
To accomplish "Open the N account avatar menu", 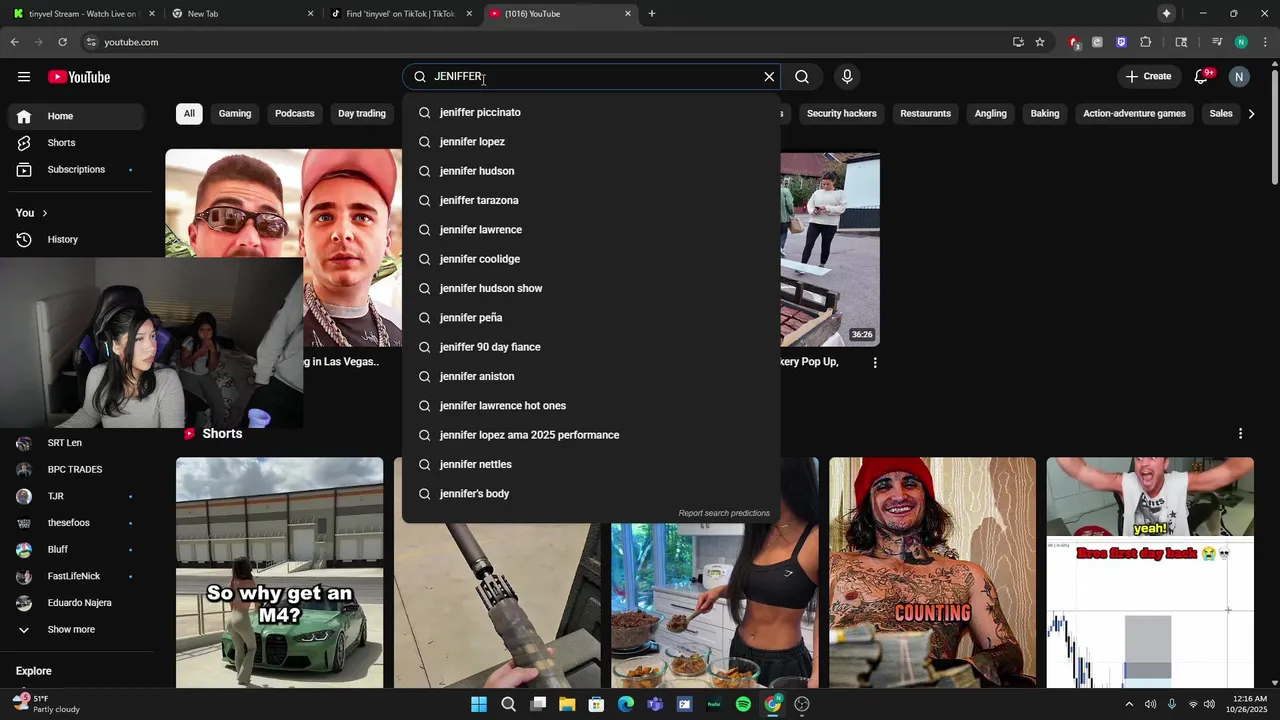I will 1239,77.
